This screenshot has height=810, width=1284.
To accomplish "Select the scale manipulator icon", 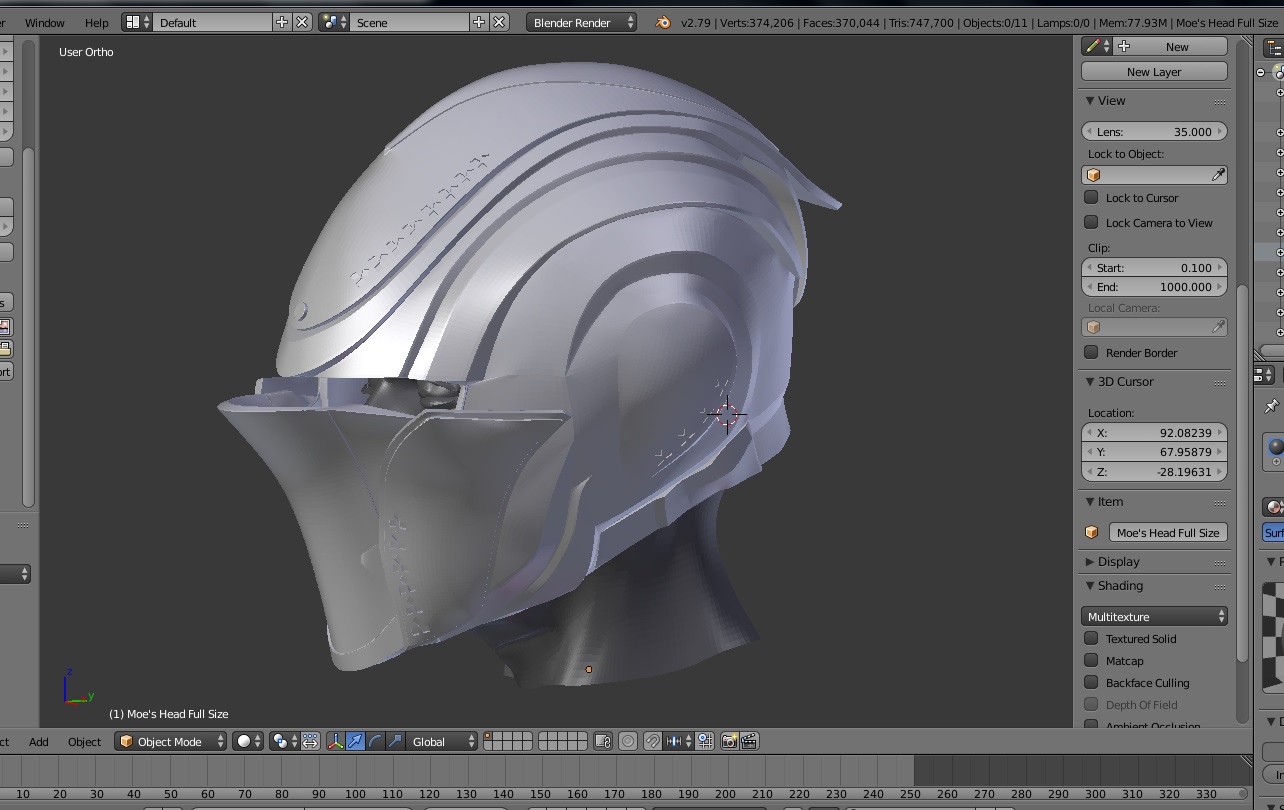I will pos(395,742).
